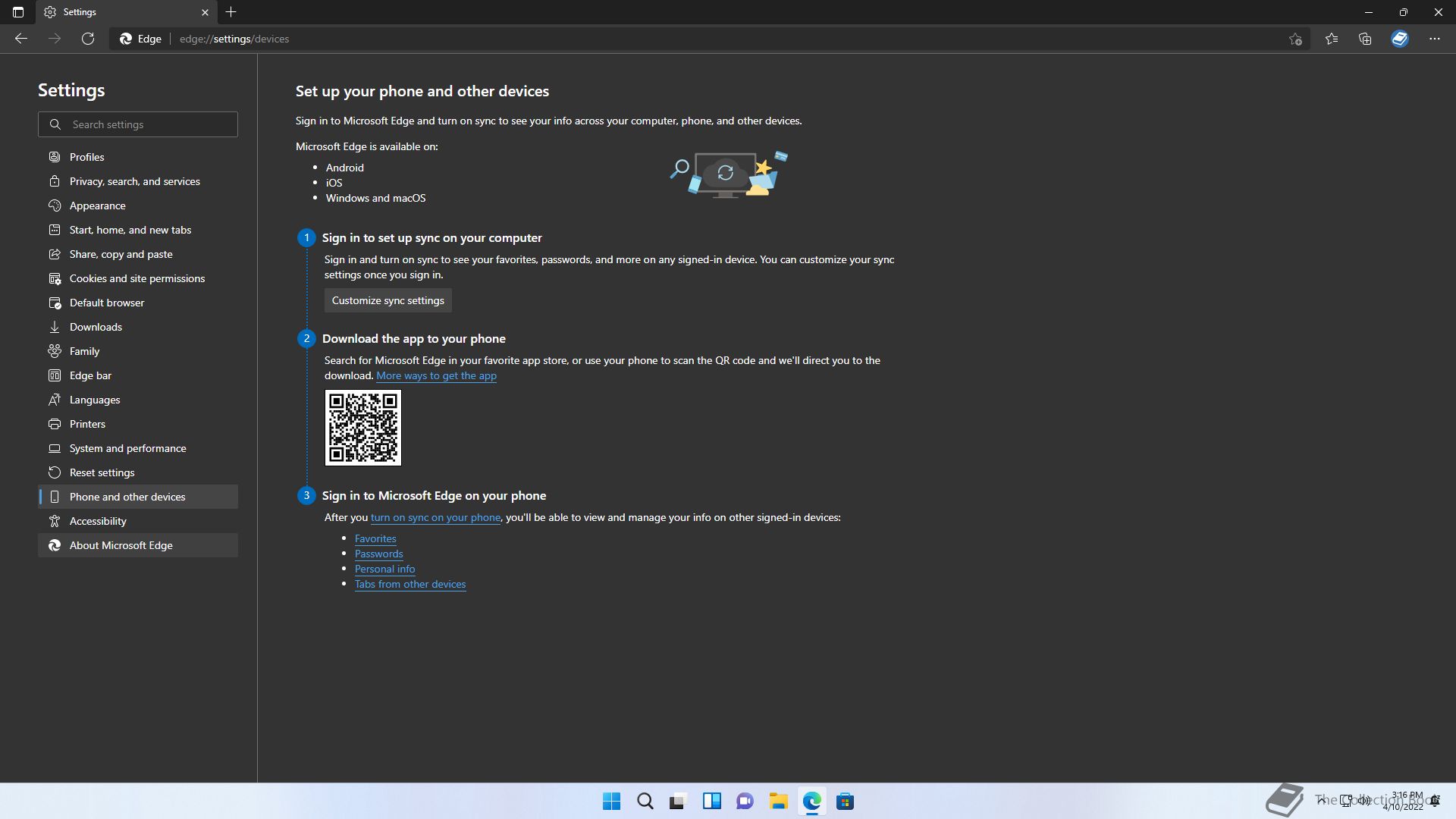The image size is (1456, 819).
Task: Open the Favorites link
Action: click(x=375, y=538)
